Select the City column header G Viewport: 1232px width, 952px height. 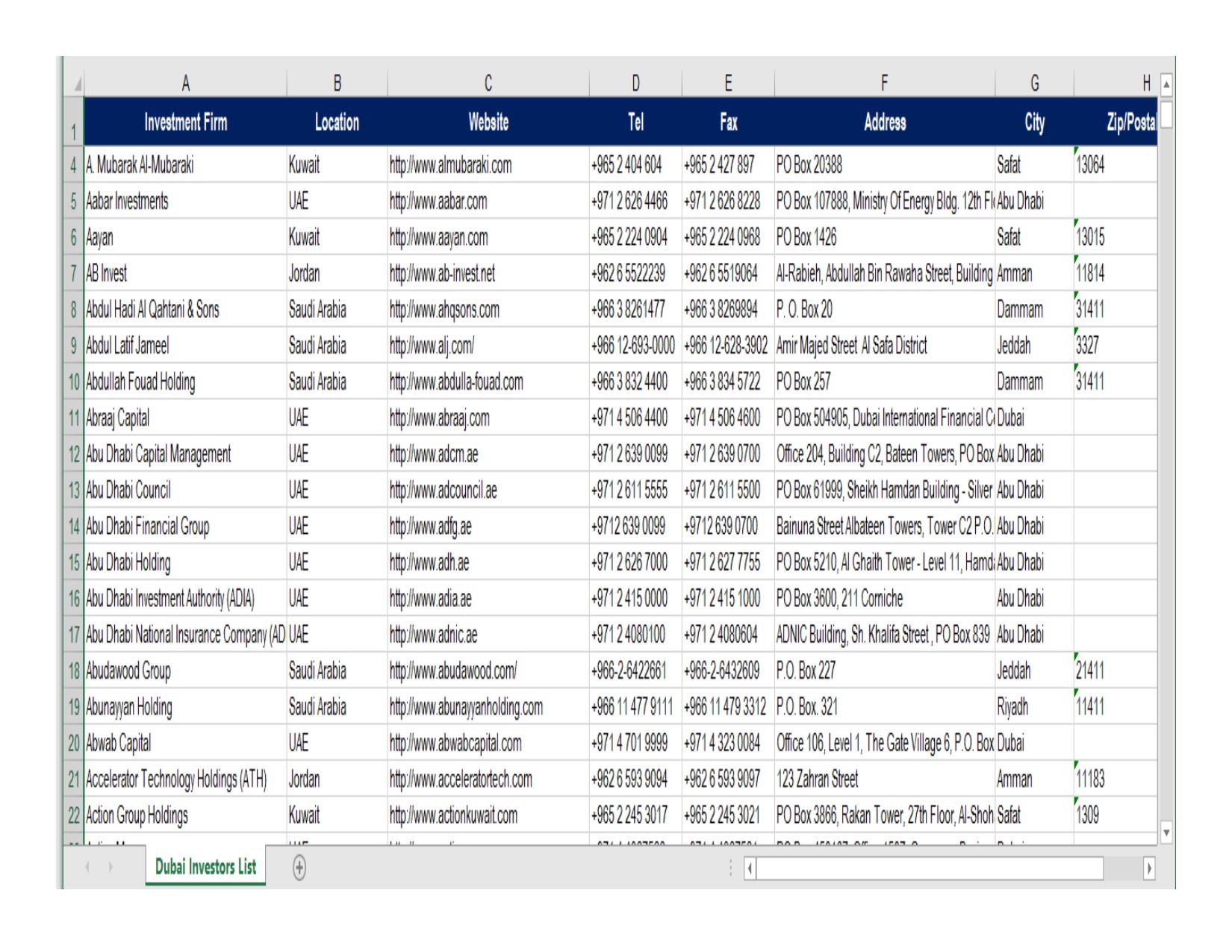click(1034, 84)
